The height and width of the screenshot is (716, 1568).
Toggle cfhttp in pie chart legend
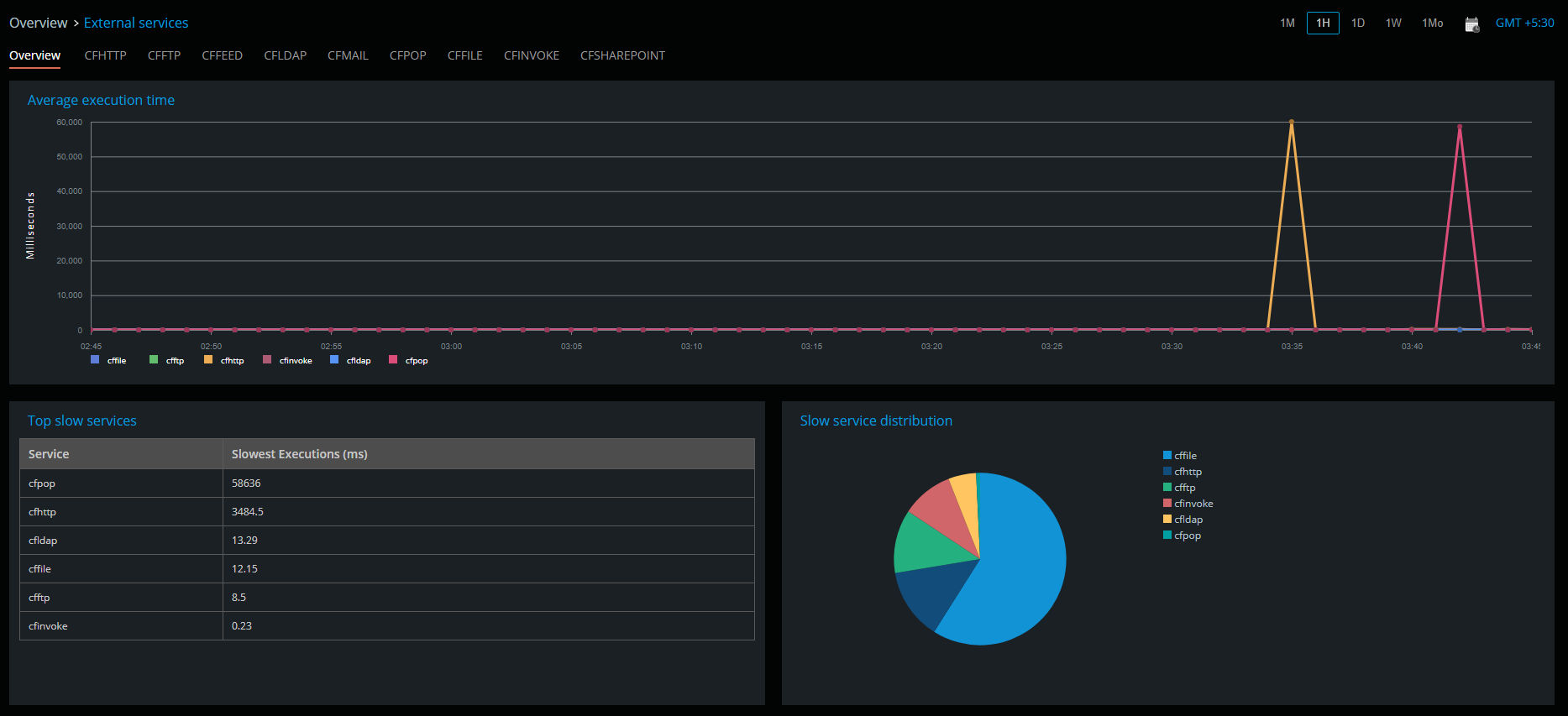coord(1183,472)
